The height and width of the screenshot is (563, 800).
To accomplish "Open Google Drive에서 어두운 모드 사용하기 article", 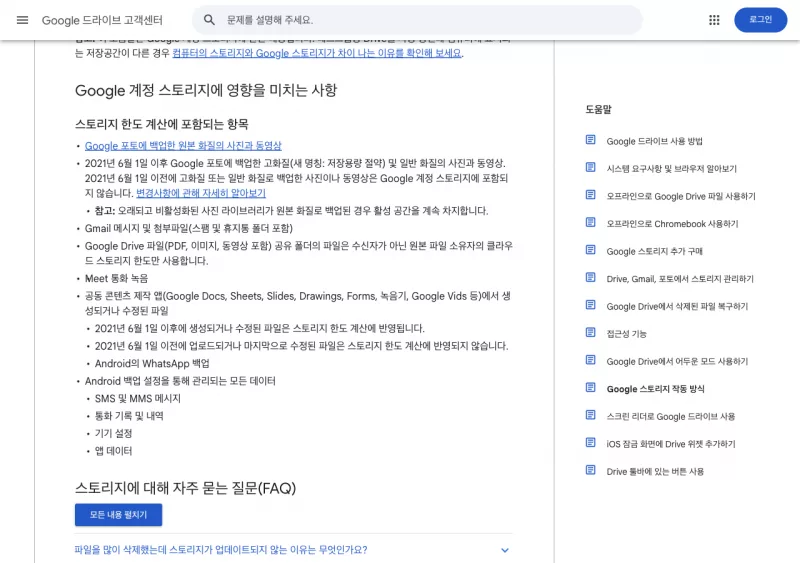I will [677, 362].
